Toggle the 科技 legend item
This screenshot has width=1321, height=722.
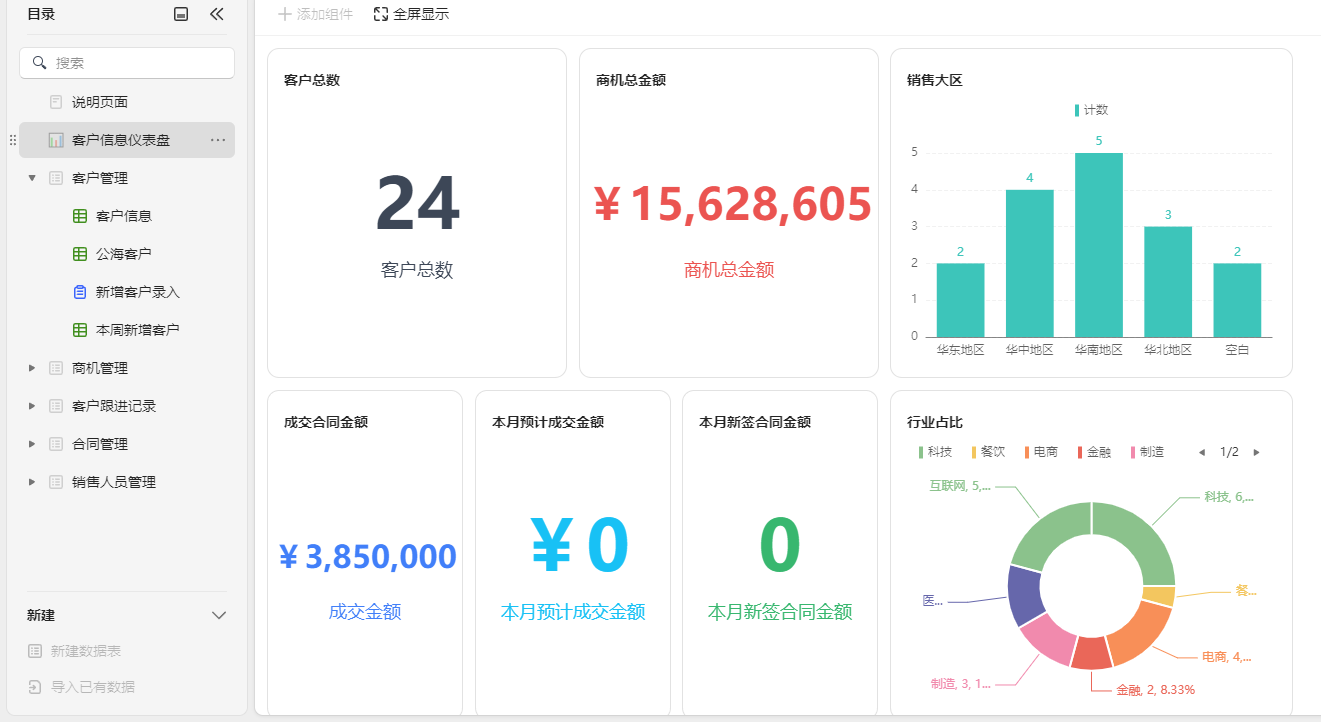click(933, 452)
